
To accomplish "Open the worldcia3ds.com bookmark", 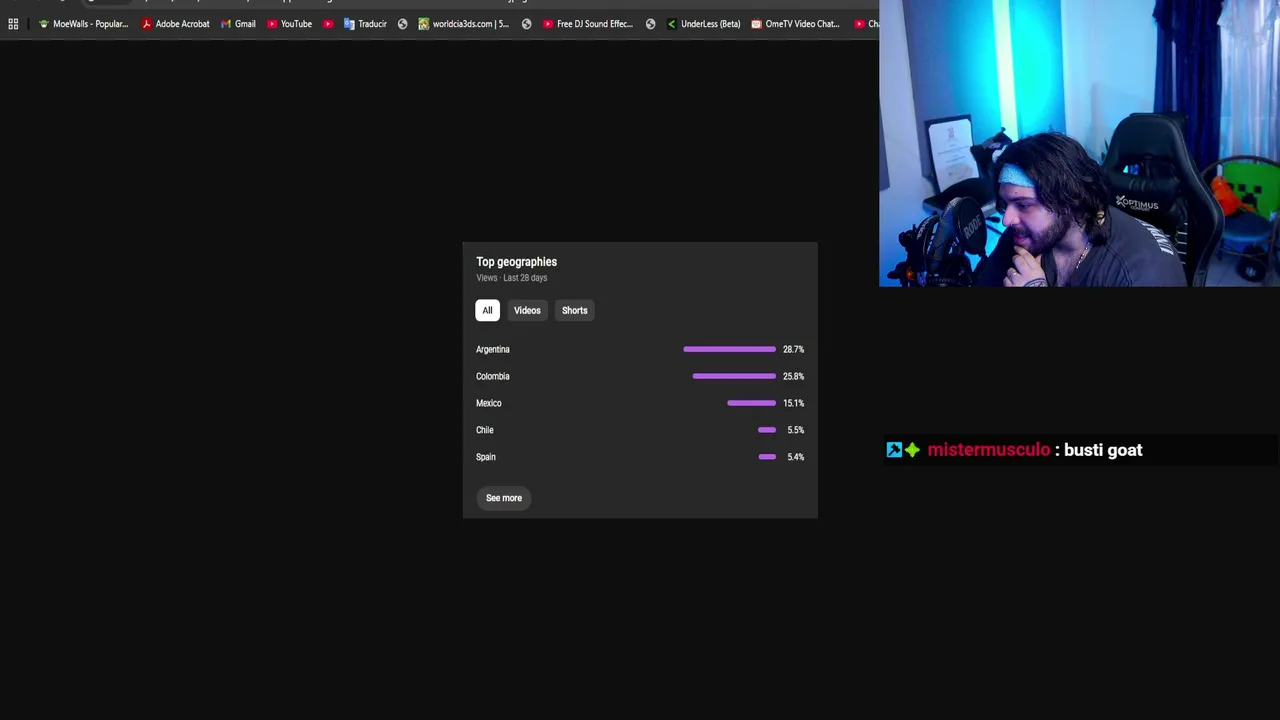I will (x=464, y=24).
